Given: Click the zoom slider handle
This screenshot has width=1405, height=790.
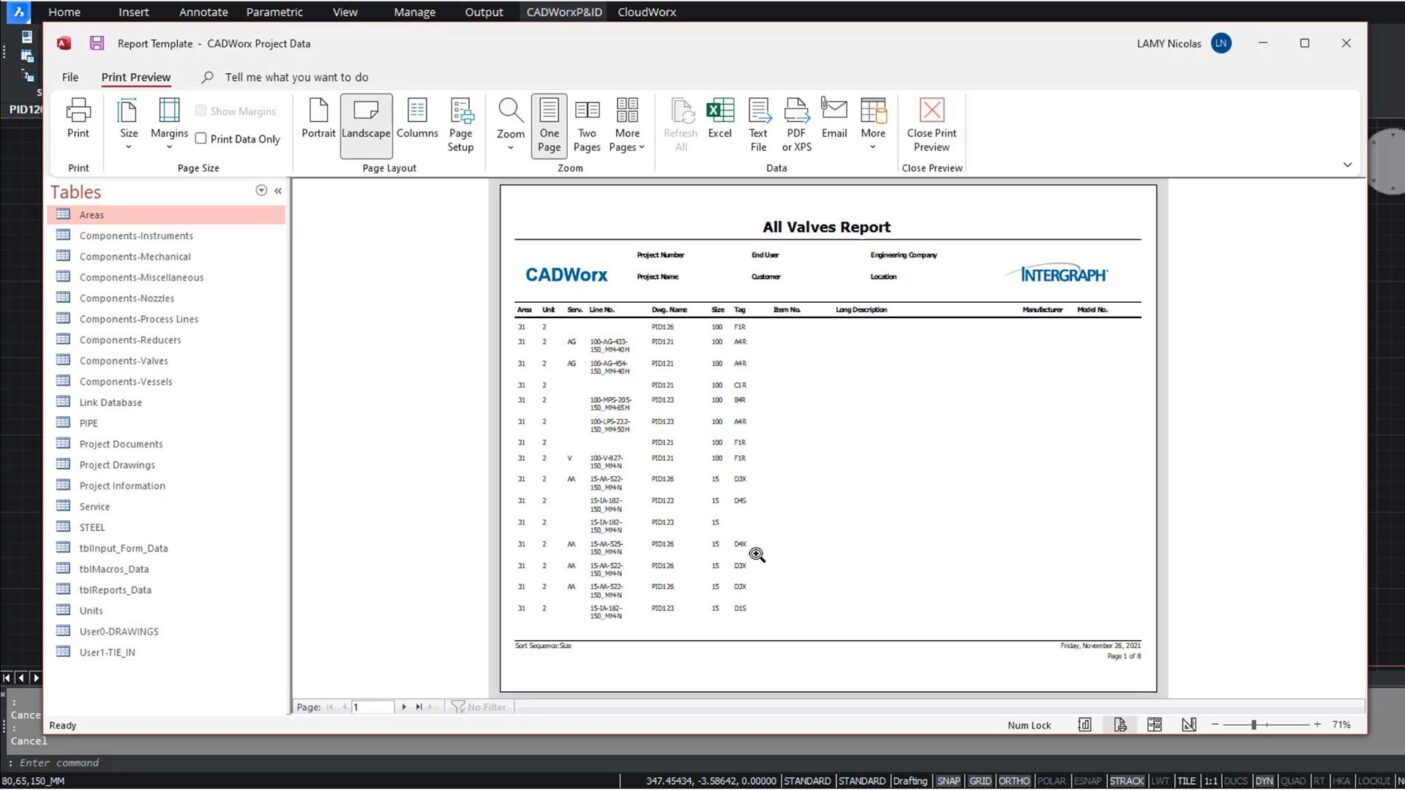Looking at the screenshot, I should pos(1253,725).
